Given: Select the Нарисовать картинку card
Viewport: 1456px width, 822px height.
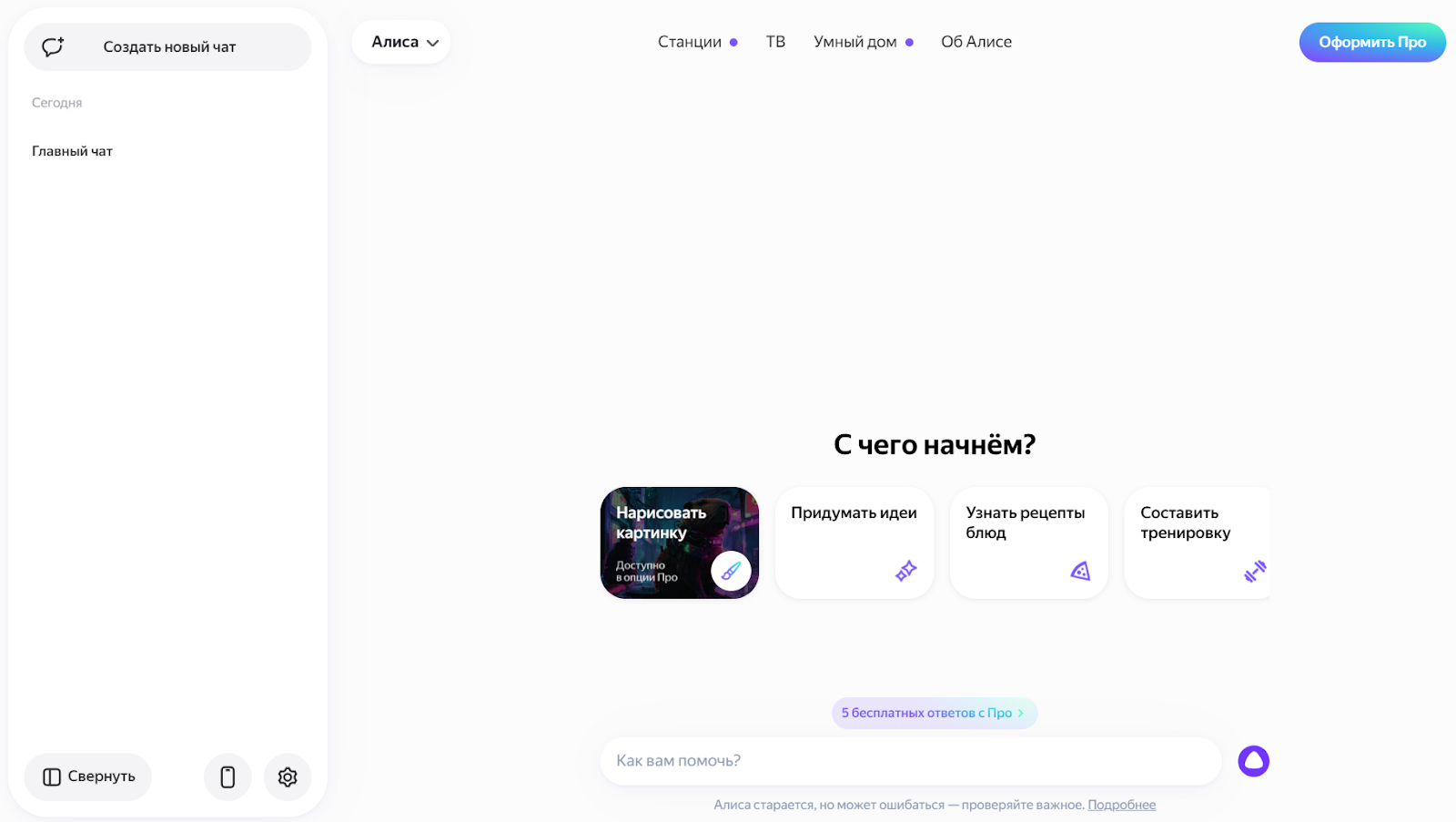Looking at the screenshot, I should pyautogui.click(x=680, y=543).
